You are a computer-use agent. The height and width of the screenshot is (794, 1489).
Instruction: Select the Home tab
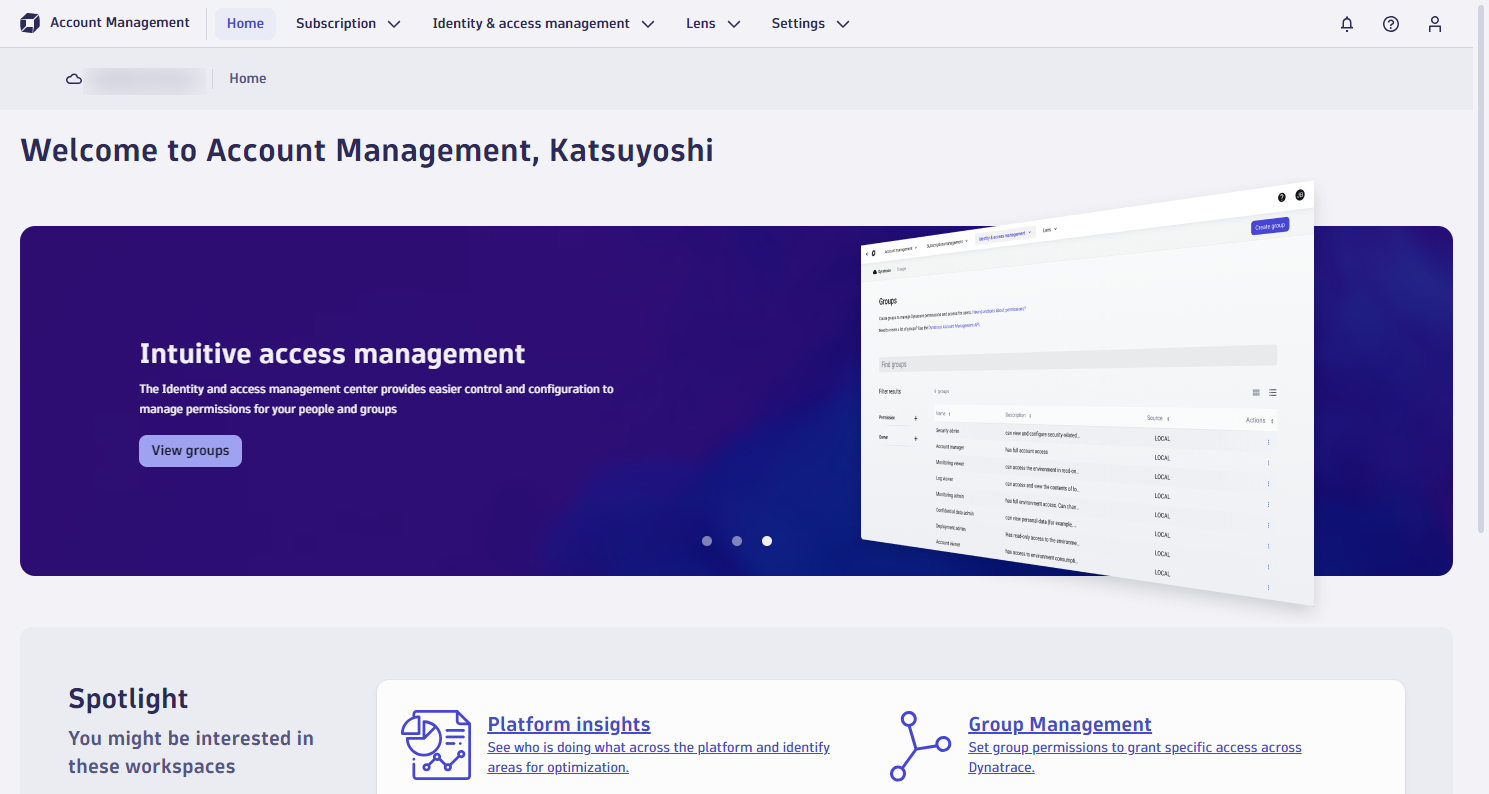point(245,23)
